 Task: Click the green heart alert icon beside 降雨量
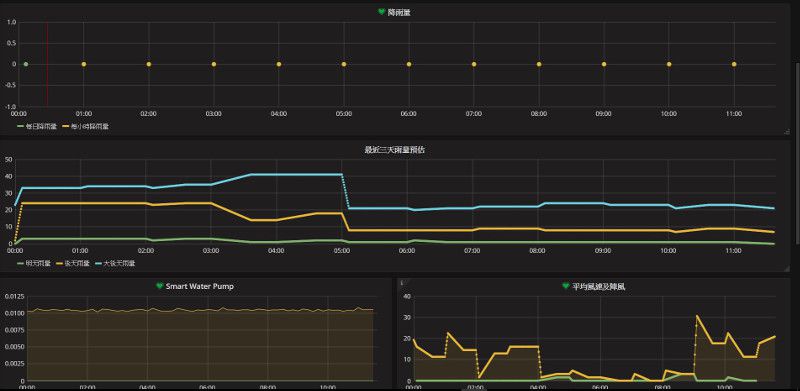(381, 12)
